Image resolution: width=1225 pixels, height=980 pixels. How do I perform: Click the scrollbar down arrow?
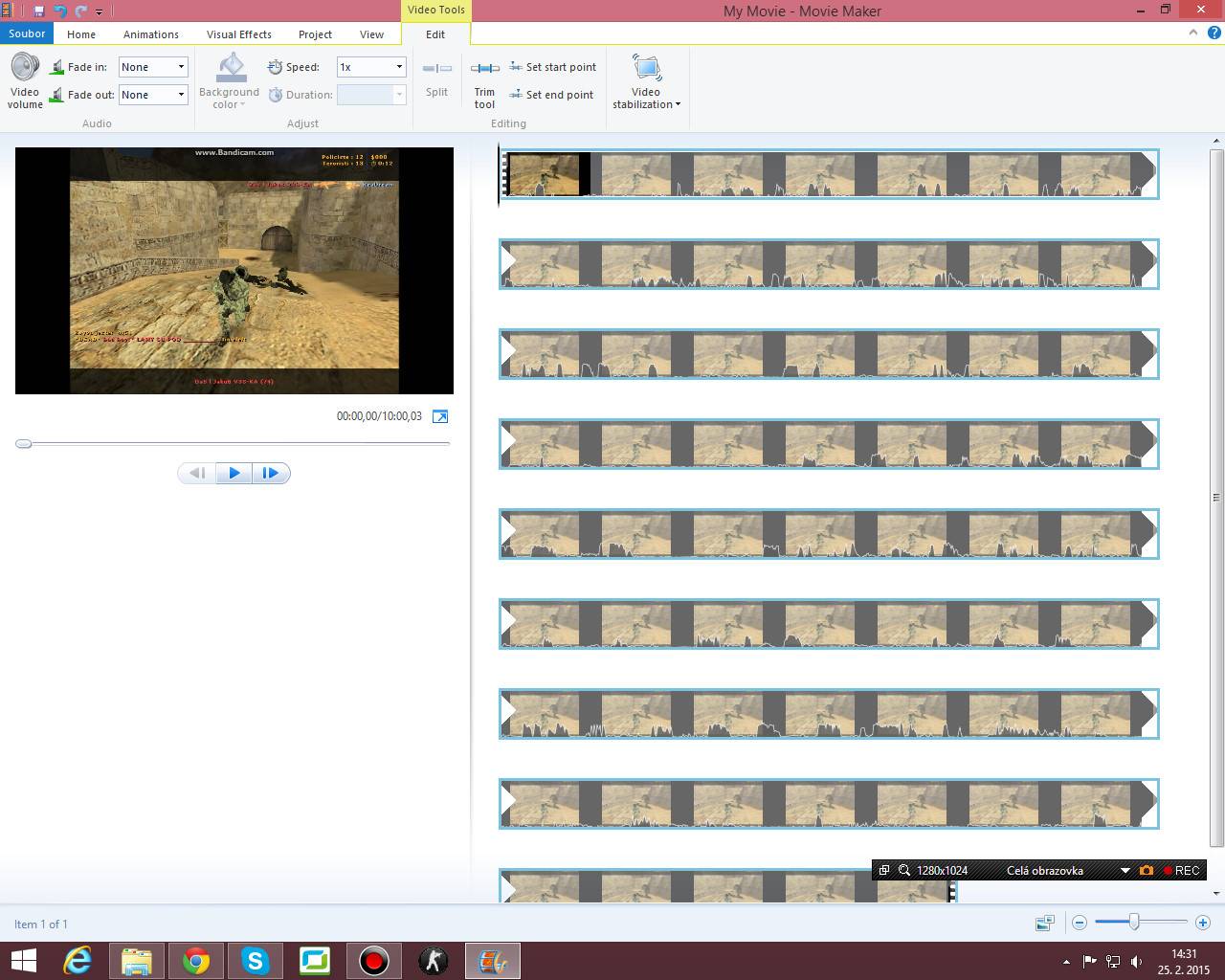[1216, 893]
